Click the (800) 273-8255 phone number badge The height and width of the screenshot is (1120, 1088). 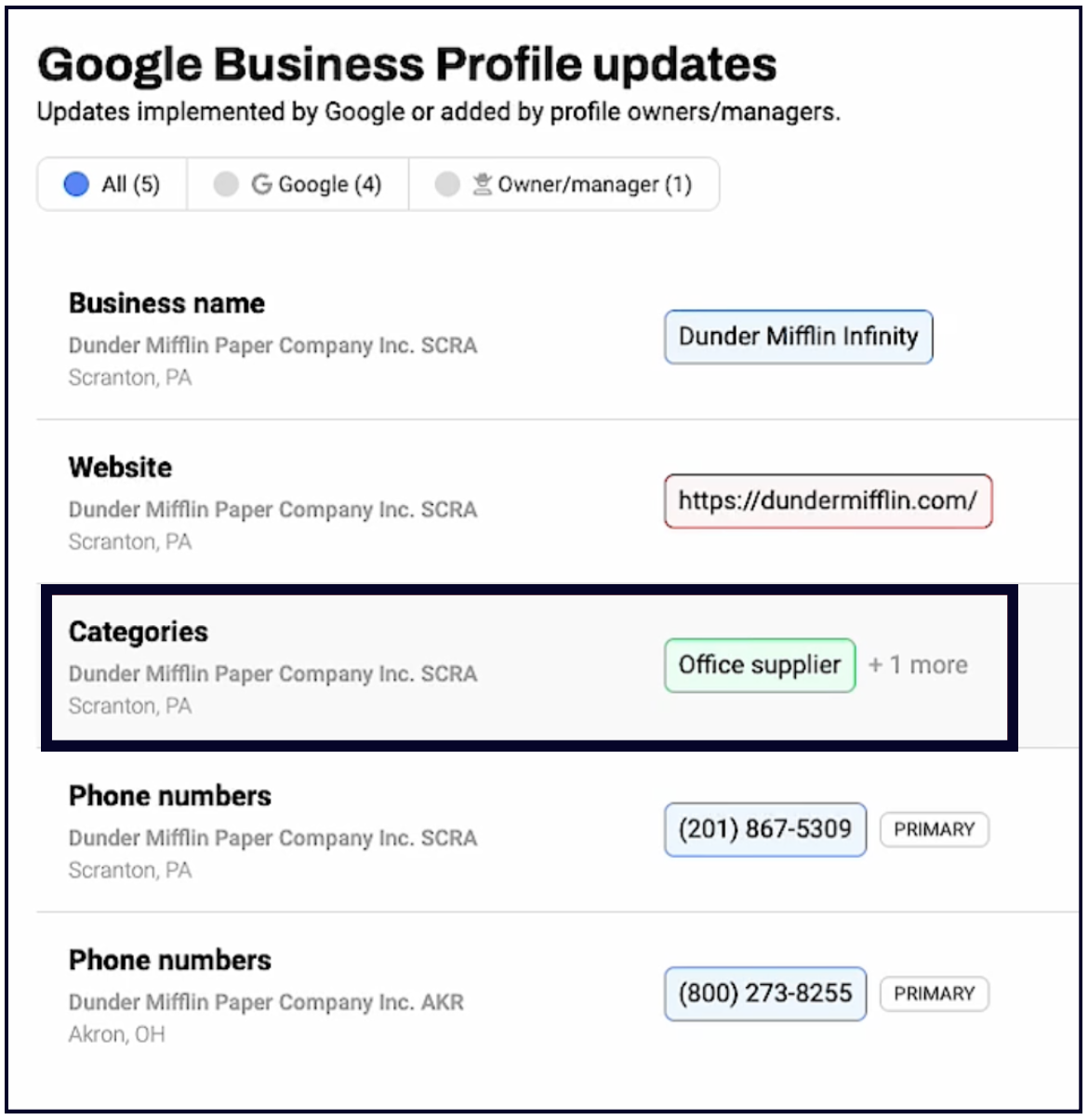764,993
